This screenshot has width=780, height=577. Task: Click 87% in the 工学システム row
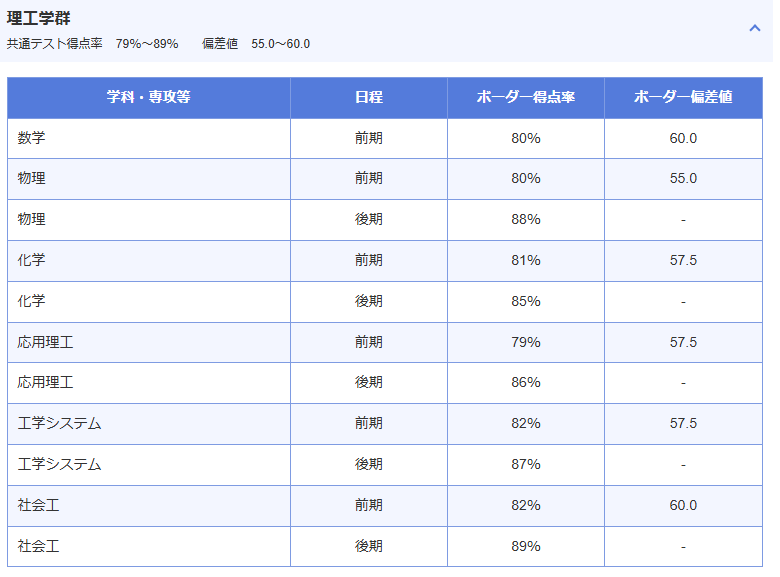526,465
